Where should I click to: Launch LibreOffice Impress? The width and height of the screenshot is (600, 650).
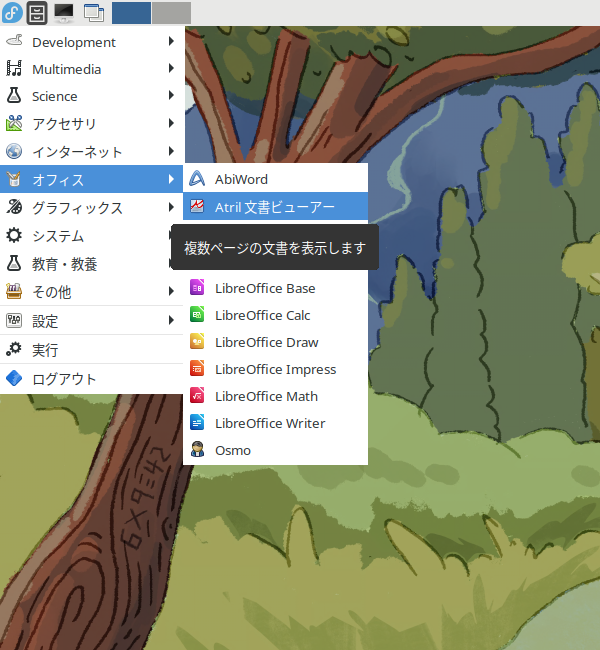click(x=275, y=369)
